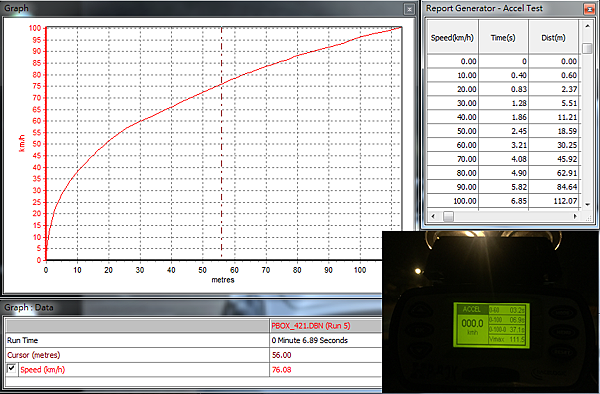Select the Time(s) column header
The width and height of the screenshot is (600, 394).
coord(503,37)
